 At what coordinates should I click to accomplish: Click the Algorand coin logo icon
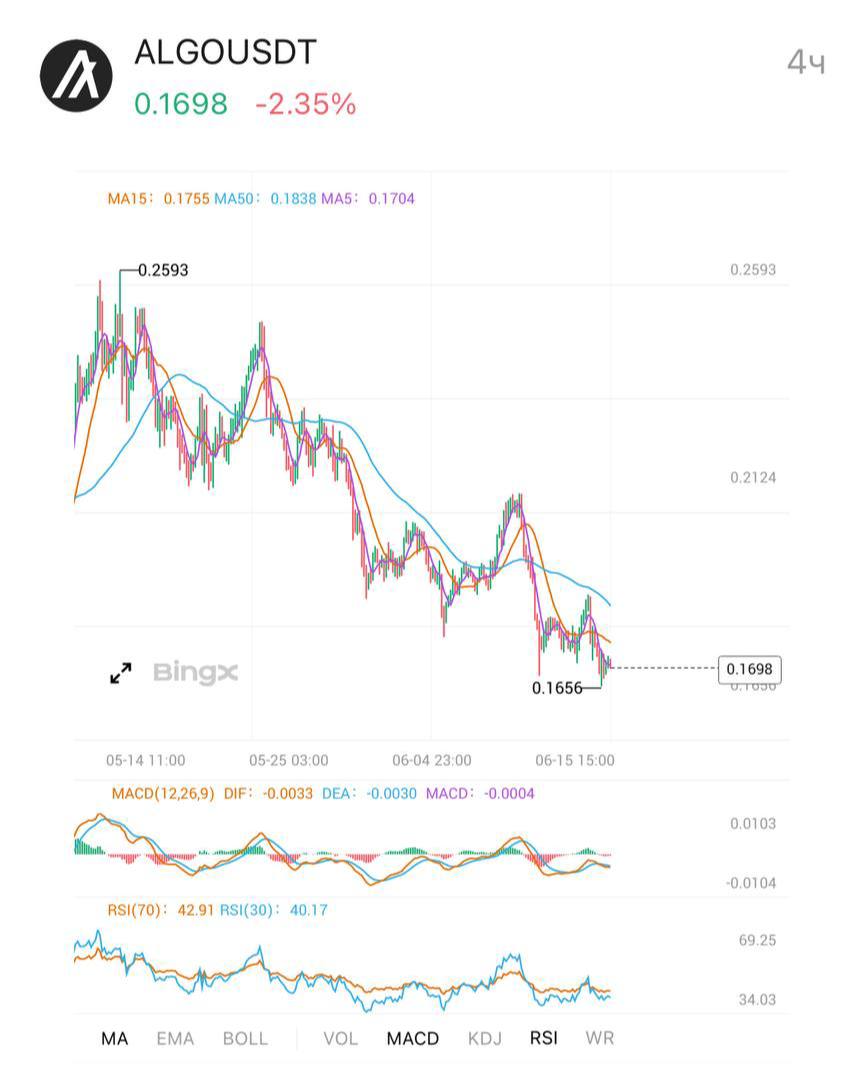point(76,76)
